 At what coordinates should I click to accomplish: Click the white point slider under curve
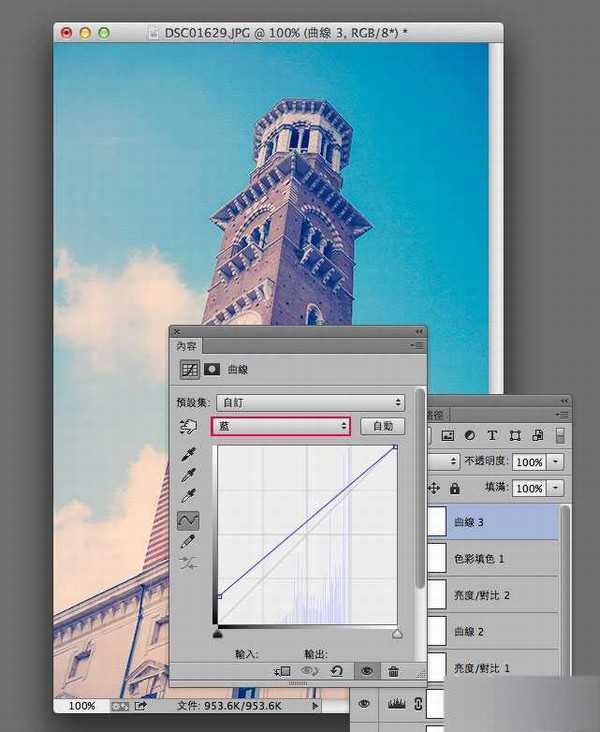[x=397, y=634]
